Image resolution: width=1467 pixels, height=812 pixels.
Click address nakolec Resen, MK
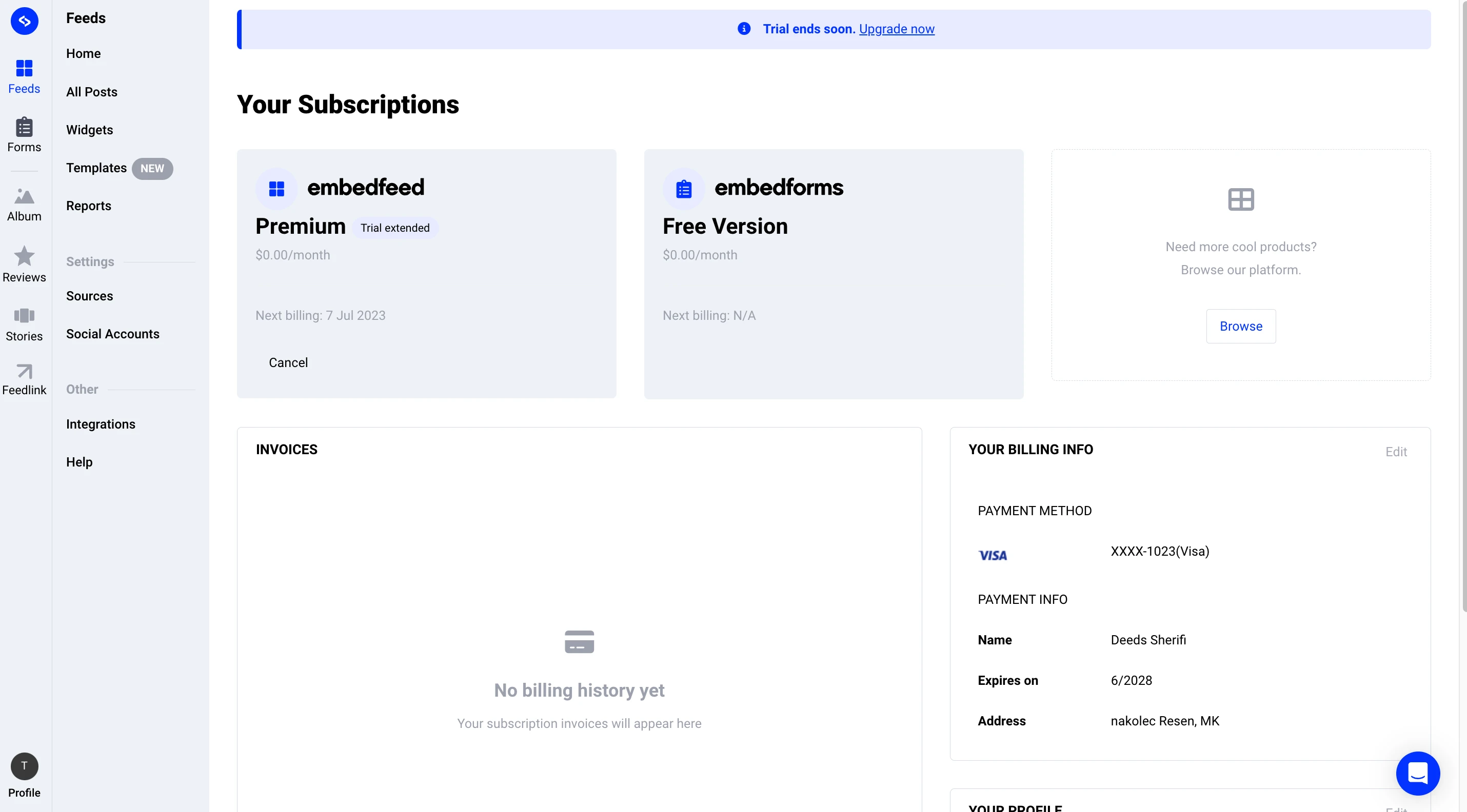tap(1164, 721)
